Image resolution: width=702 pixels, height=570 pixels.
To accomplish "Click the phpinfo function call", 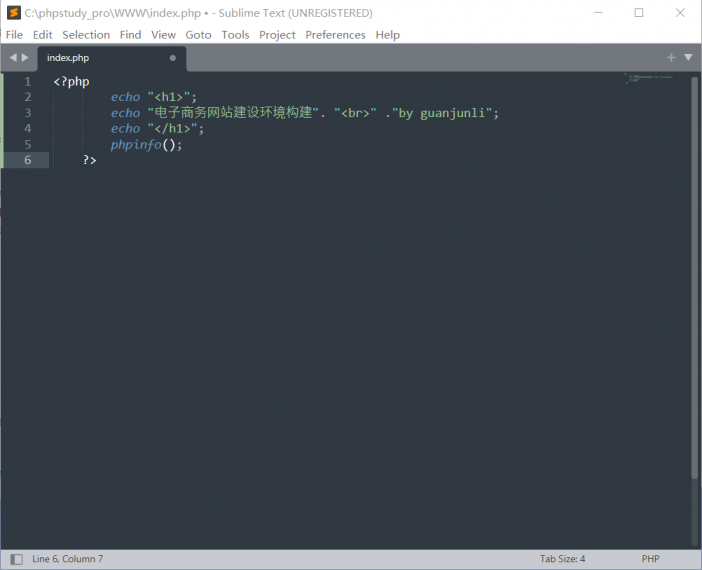I will click(136, 145).
